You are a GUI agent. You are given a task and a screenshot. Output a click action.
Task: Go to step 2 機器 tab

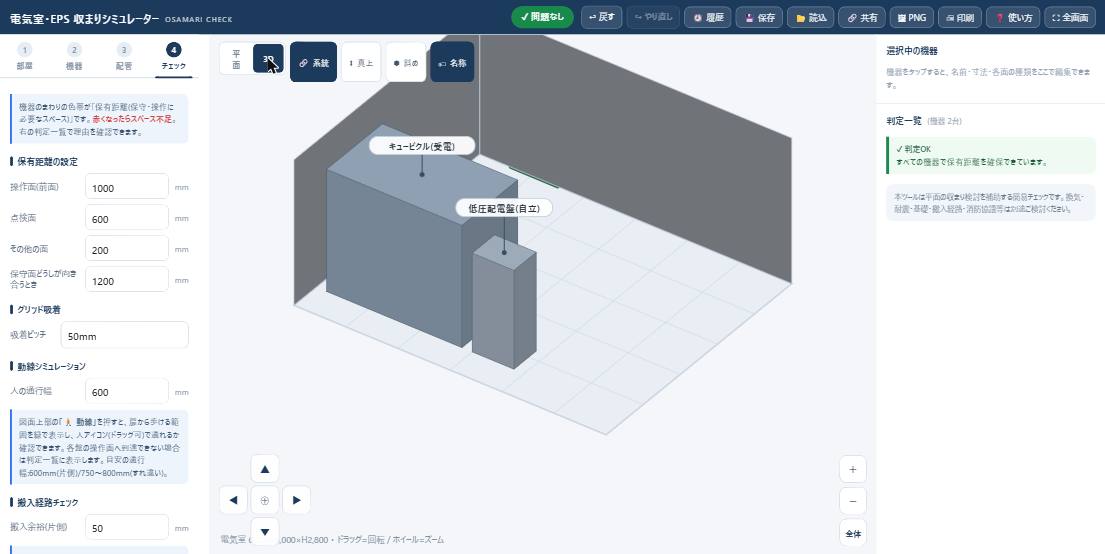(x=74, y=57)
